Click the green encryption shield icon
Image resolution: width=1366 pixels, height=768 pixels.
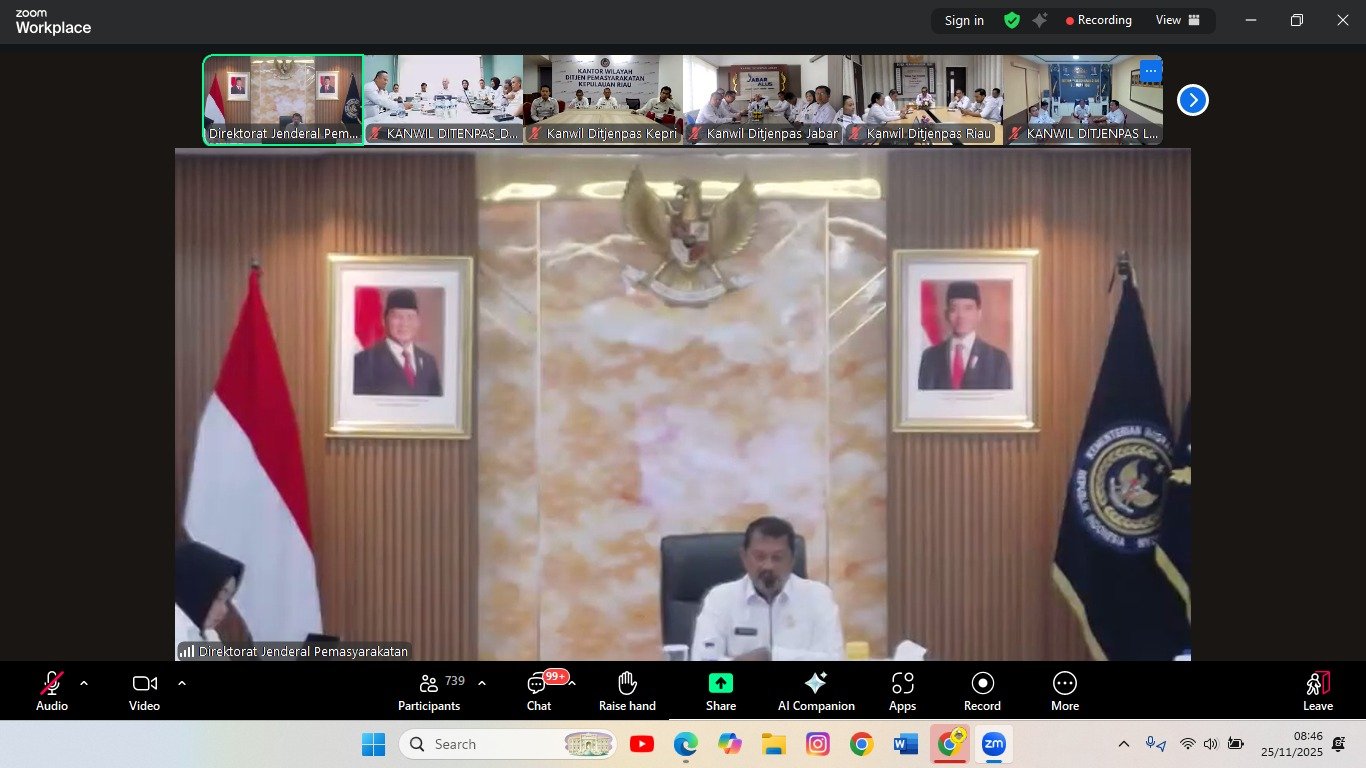(1012, 20)
